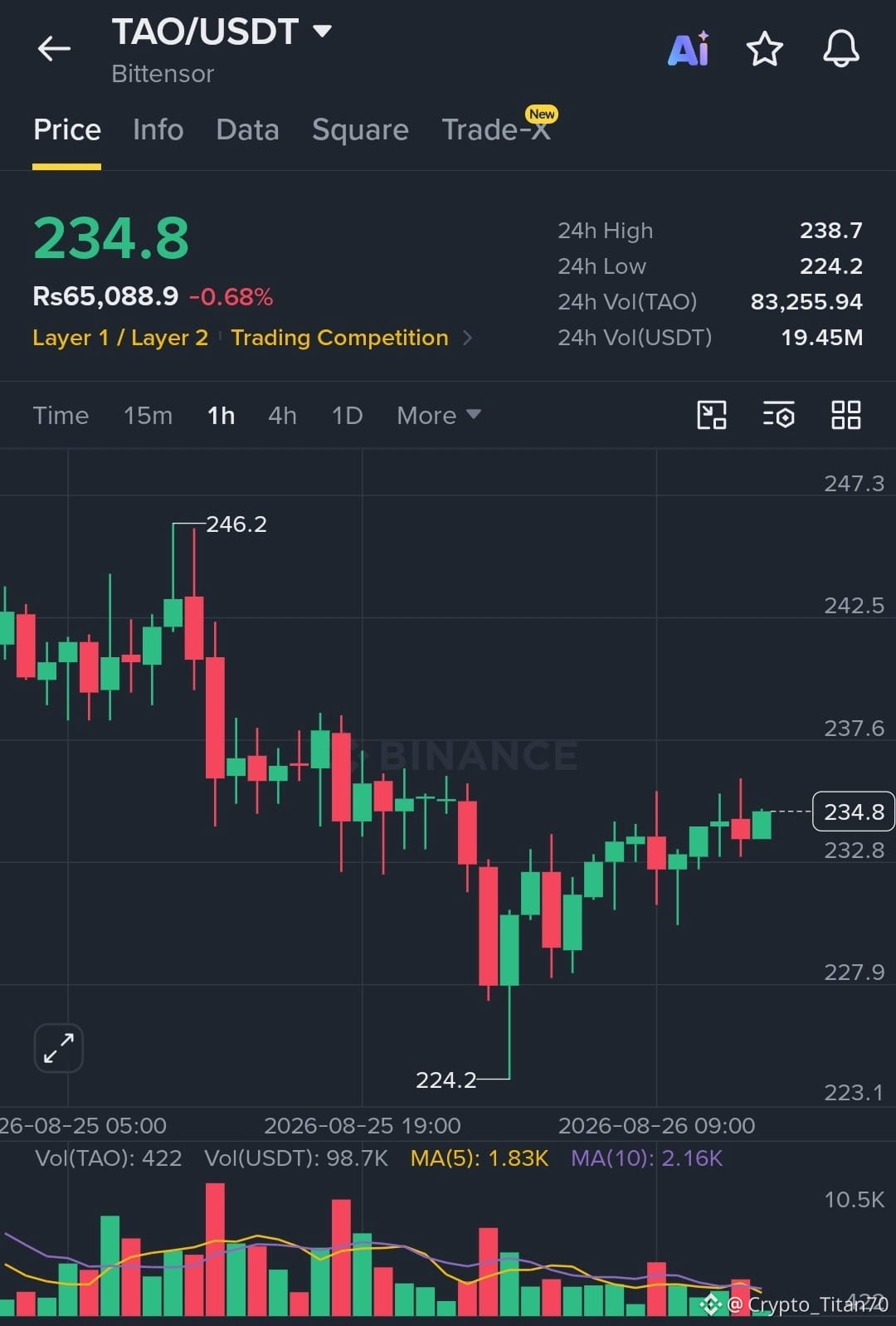Click the 24h High value 238.7

(831, 231)
